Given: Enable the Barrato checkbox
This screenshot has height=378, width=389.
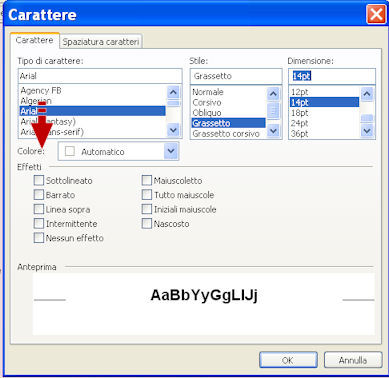Looking at the screenshot, I should coord(39,195).
